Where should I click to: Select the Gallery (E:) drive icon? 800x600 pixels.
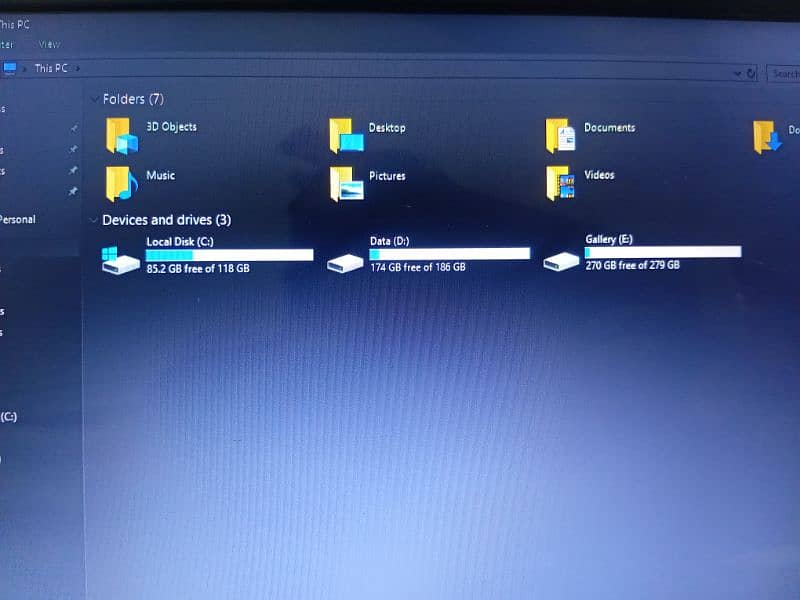(x=561, y=258)
